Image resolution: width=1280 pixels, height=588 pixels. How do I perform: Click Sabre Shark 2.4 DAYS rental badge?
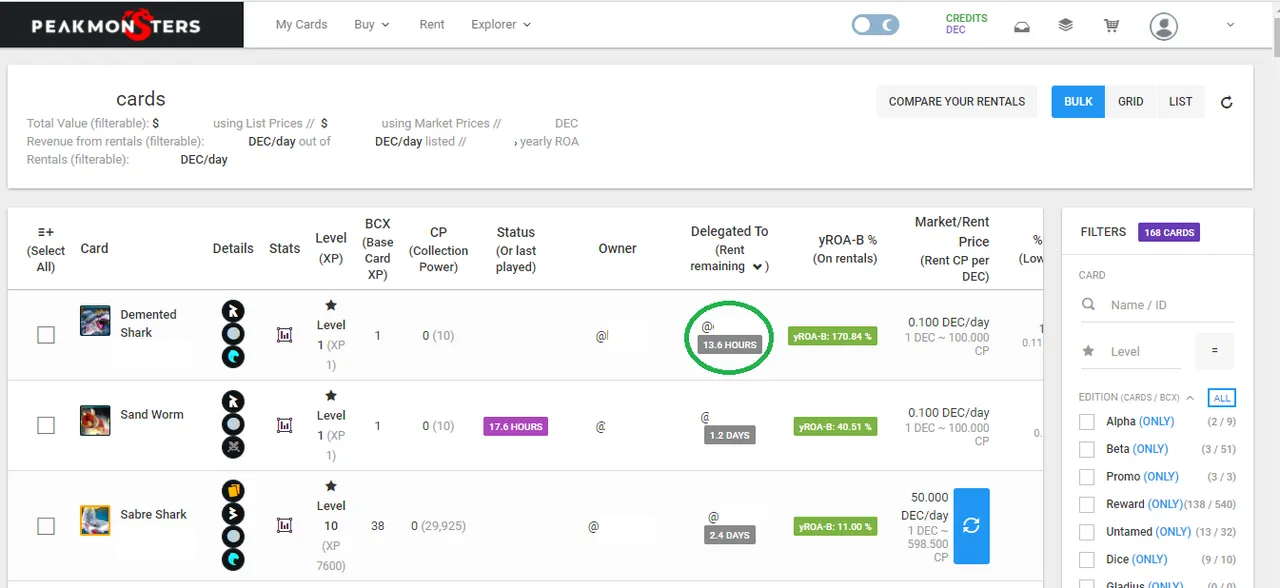tap(729, 535)
